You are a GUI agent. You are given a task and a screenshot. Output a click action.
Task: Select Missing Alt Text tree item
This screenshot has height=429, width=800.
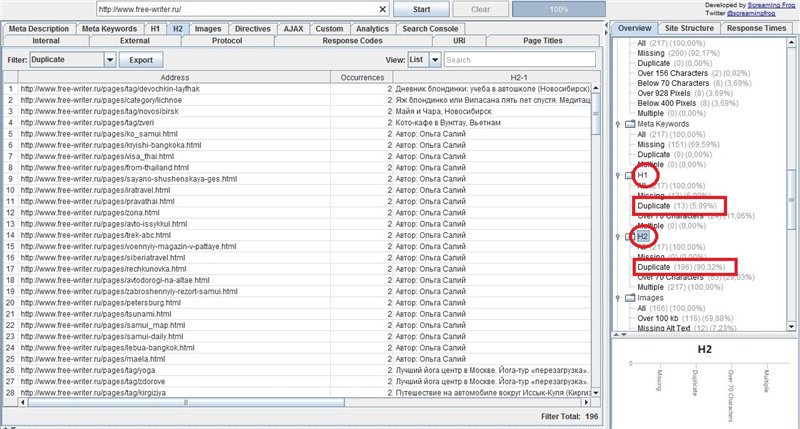click(678, 329)
